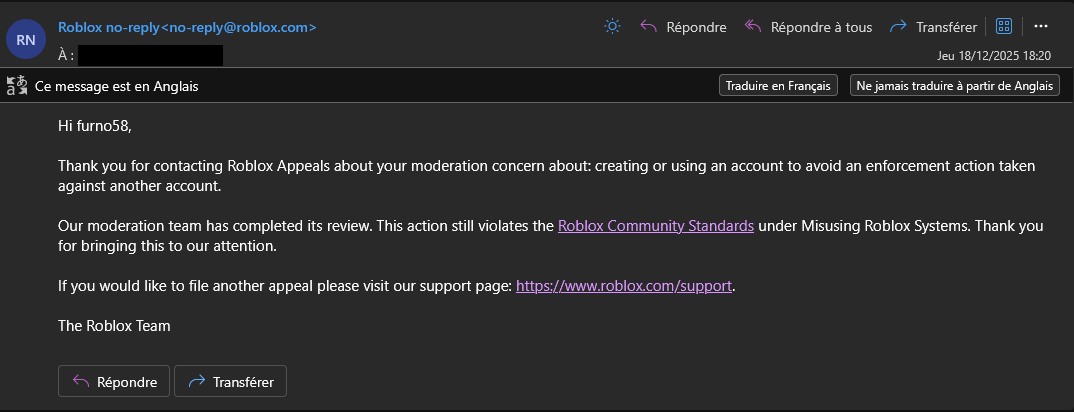Click the translation language icon
The height and width of the screenshot is (412, 1074).
point(17,86)
